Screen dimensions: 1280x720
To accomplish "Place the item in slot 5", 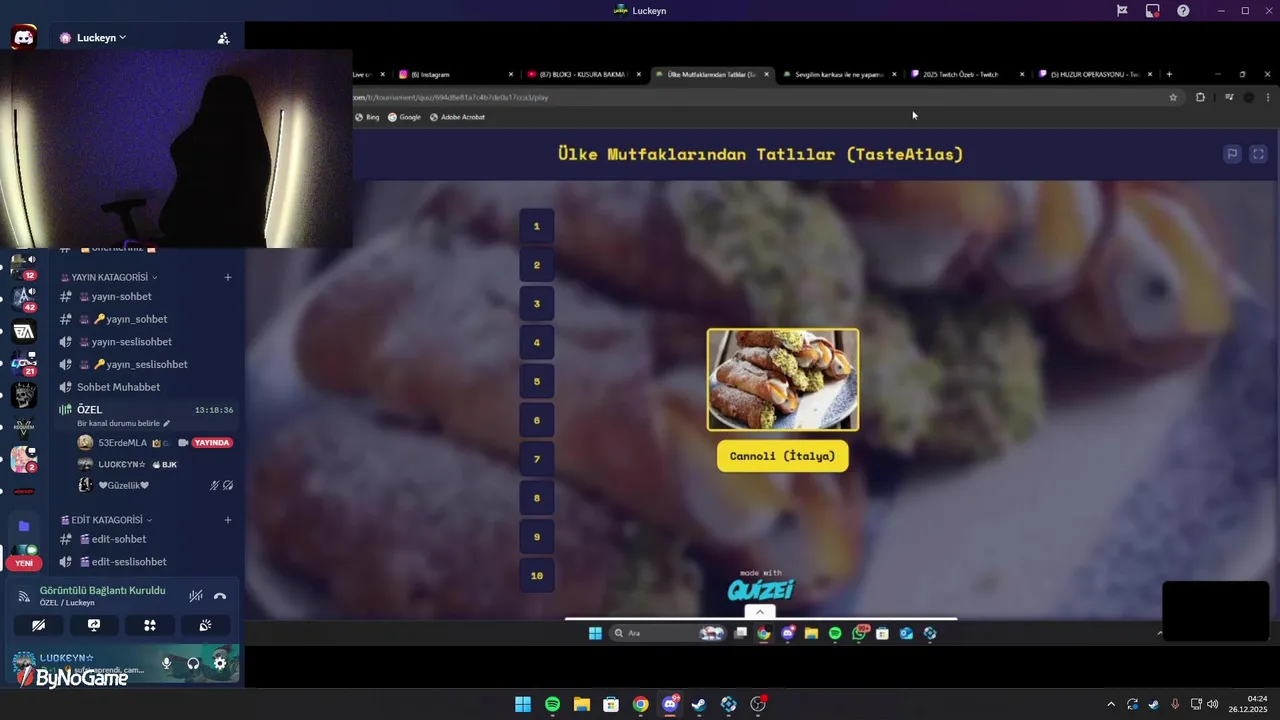I will click(x=537, y=381).
